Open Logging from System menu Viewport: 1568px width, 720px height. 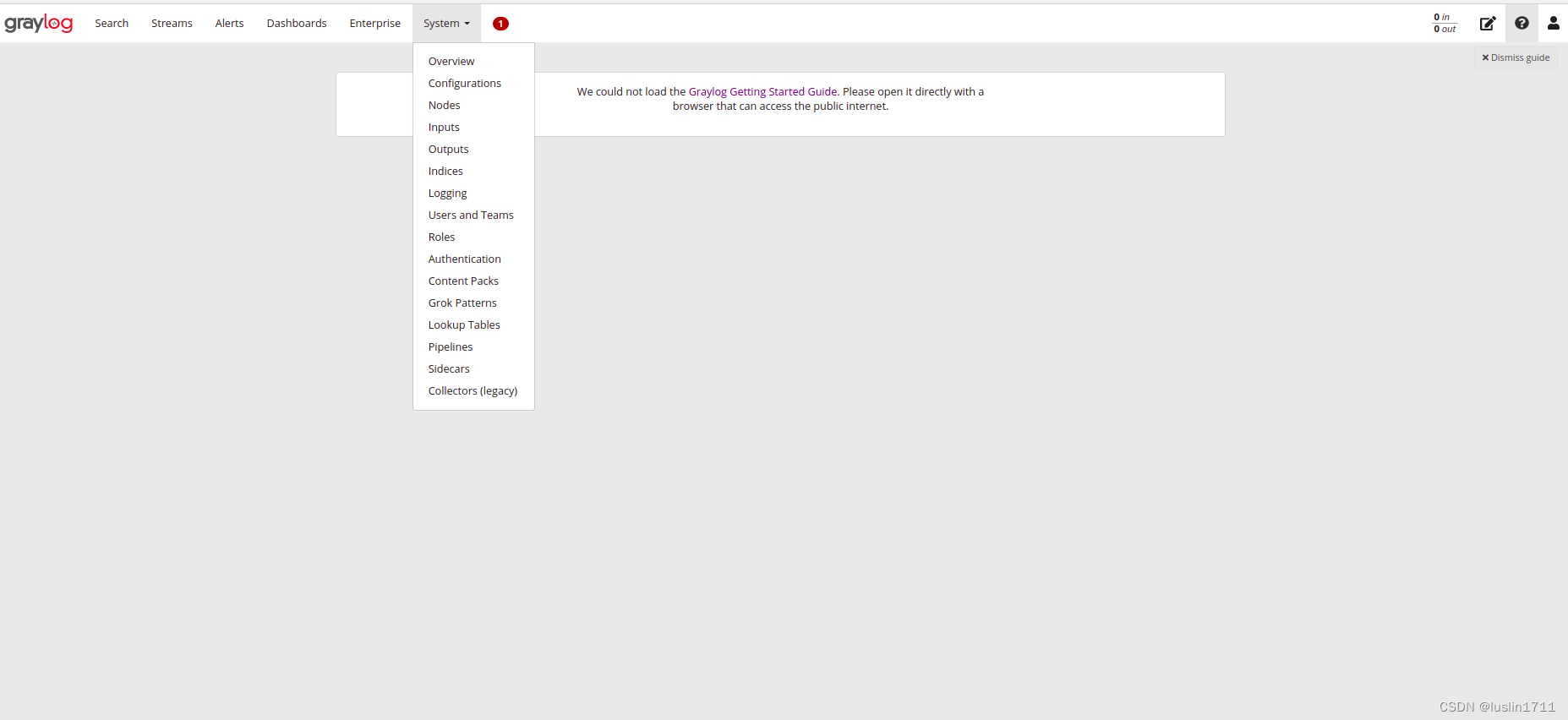coord(473,193)
